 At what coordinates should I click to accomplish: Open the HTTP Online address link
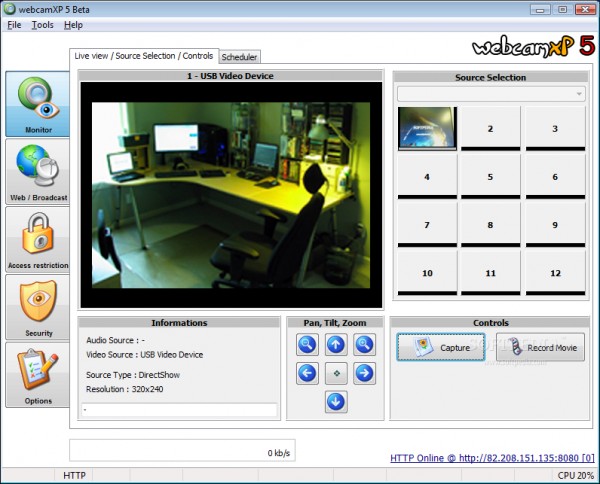click(x=492, y=458)
